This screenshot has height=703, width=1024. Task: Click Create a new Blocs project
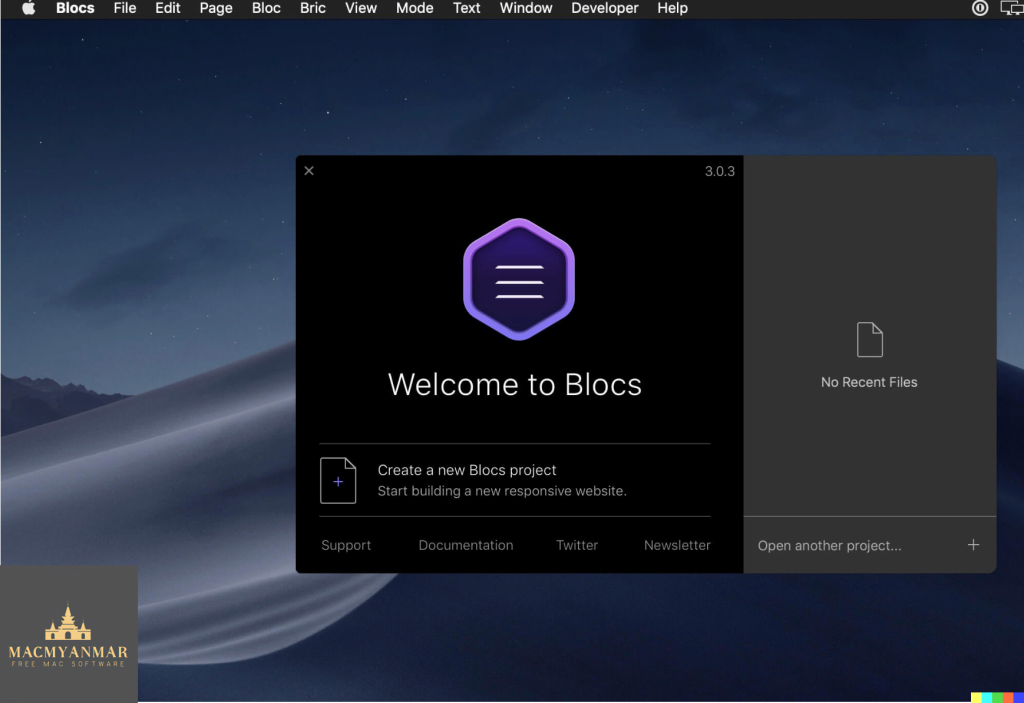click(x=467, y=470)
